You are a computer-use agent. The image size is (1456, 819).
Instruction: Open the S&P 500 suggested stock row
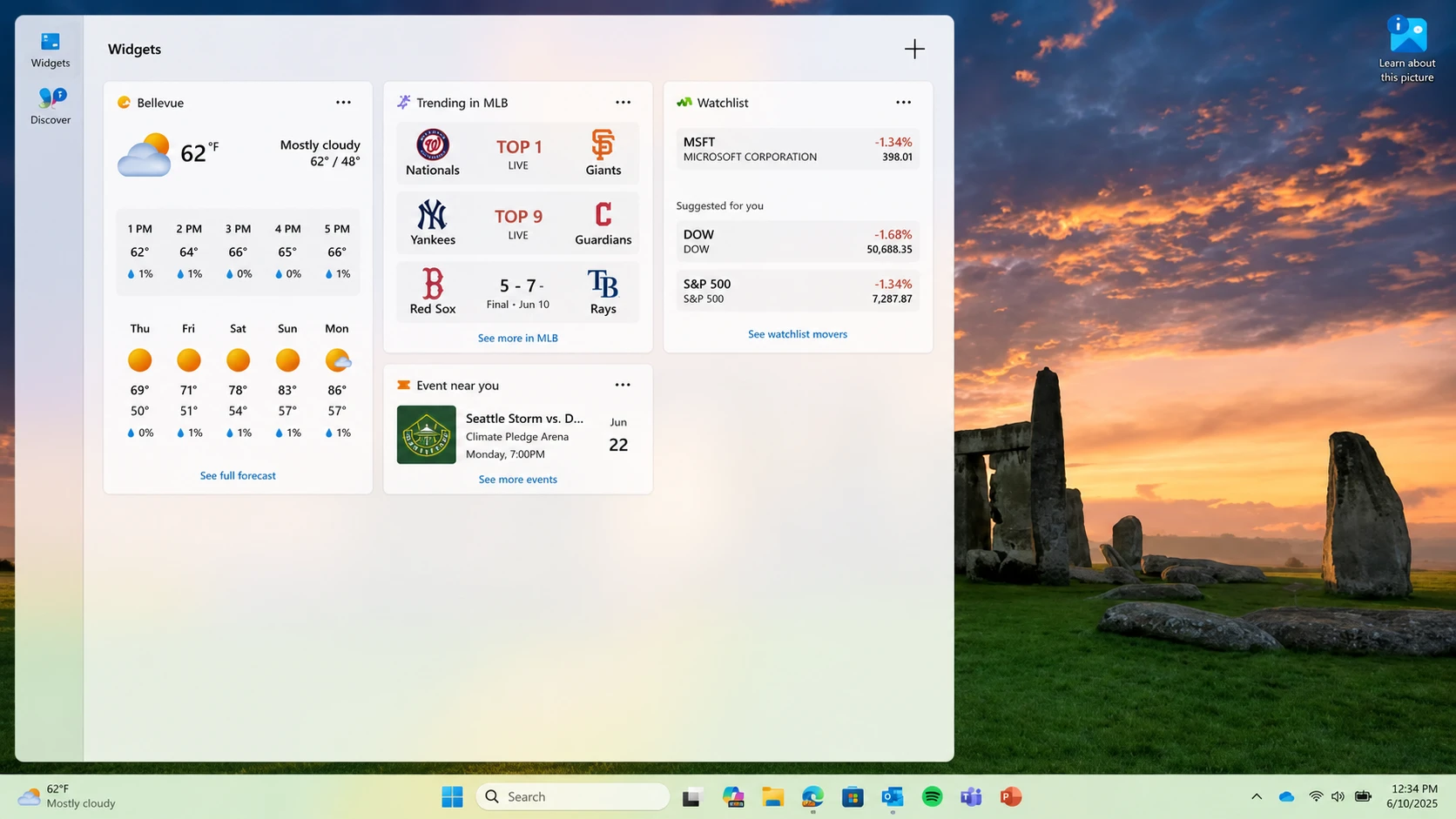[x=798, y=291]
